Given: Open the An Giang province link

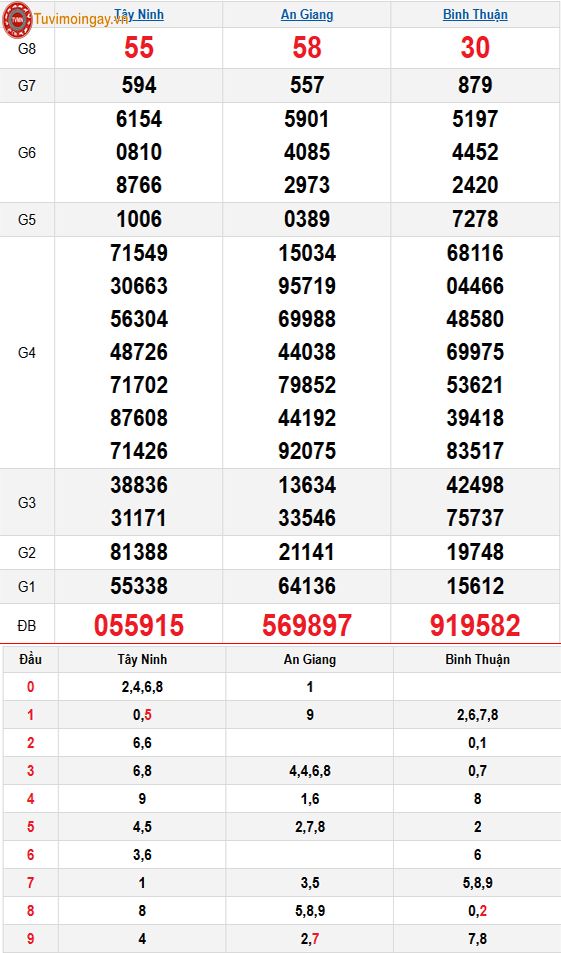Looking at the screenshot, I should coord(307,14).
